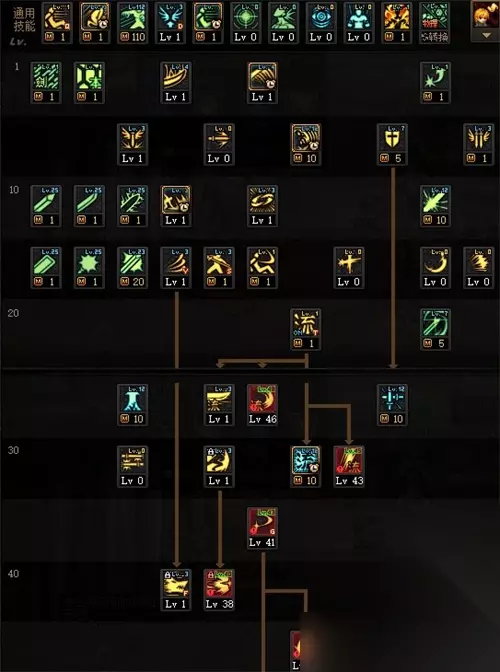Select the red 流 skill marked Lv 46
Viewport: 500px width, 672px height.
coord(262,405)
